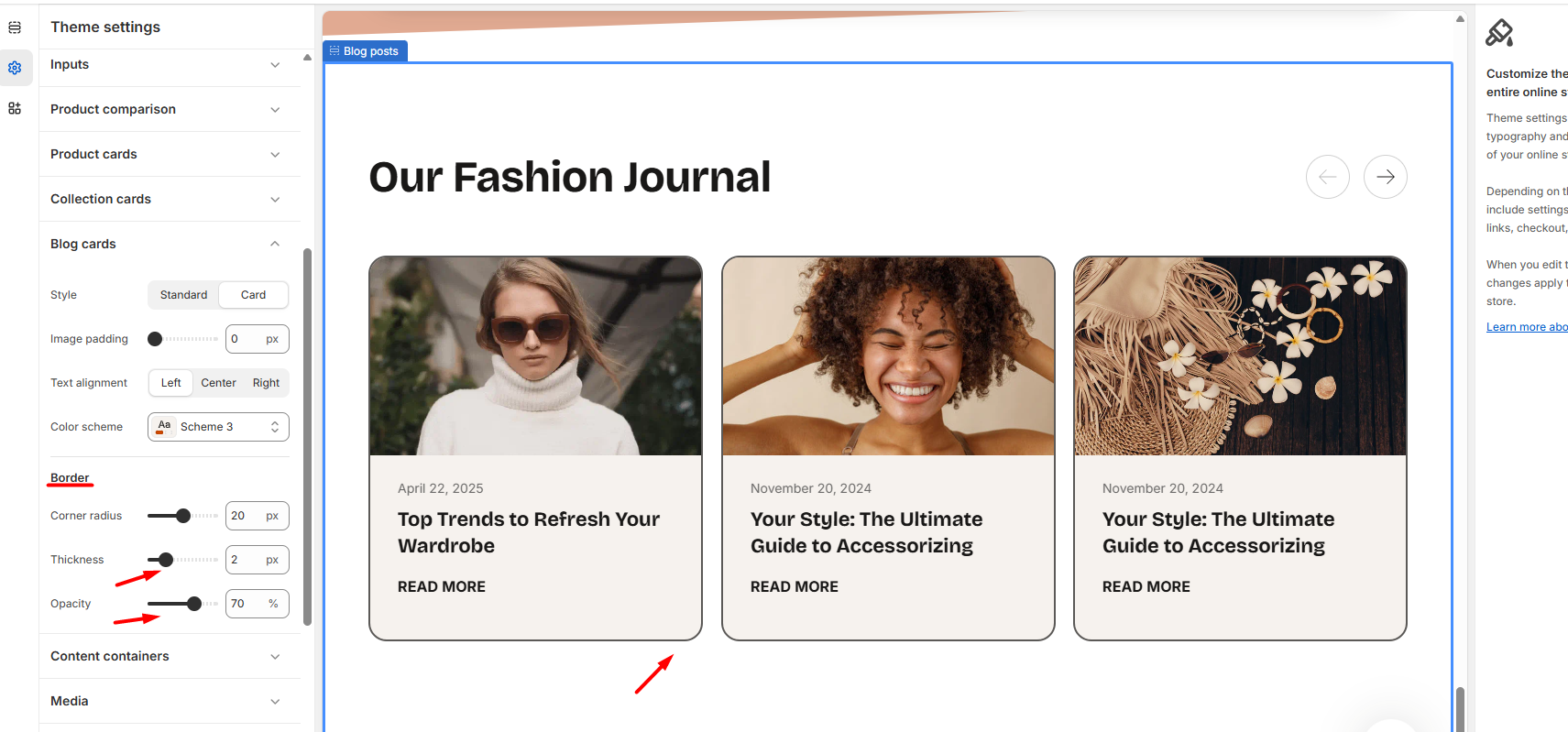Set text alignment to Left
Image resolution: width=1568 pixels, height=732 pixels.
coord(171,383)
